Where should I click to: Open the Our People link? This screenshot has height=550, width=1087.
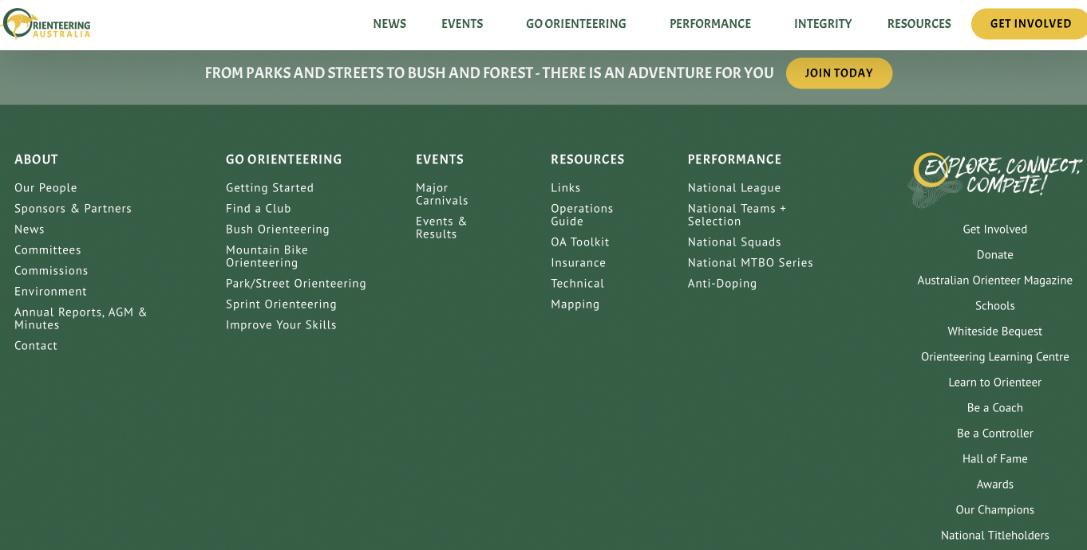point(46,188)
